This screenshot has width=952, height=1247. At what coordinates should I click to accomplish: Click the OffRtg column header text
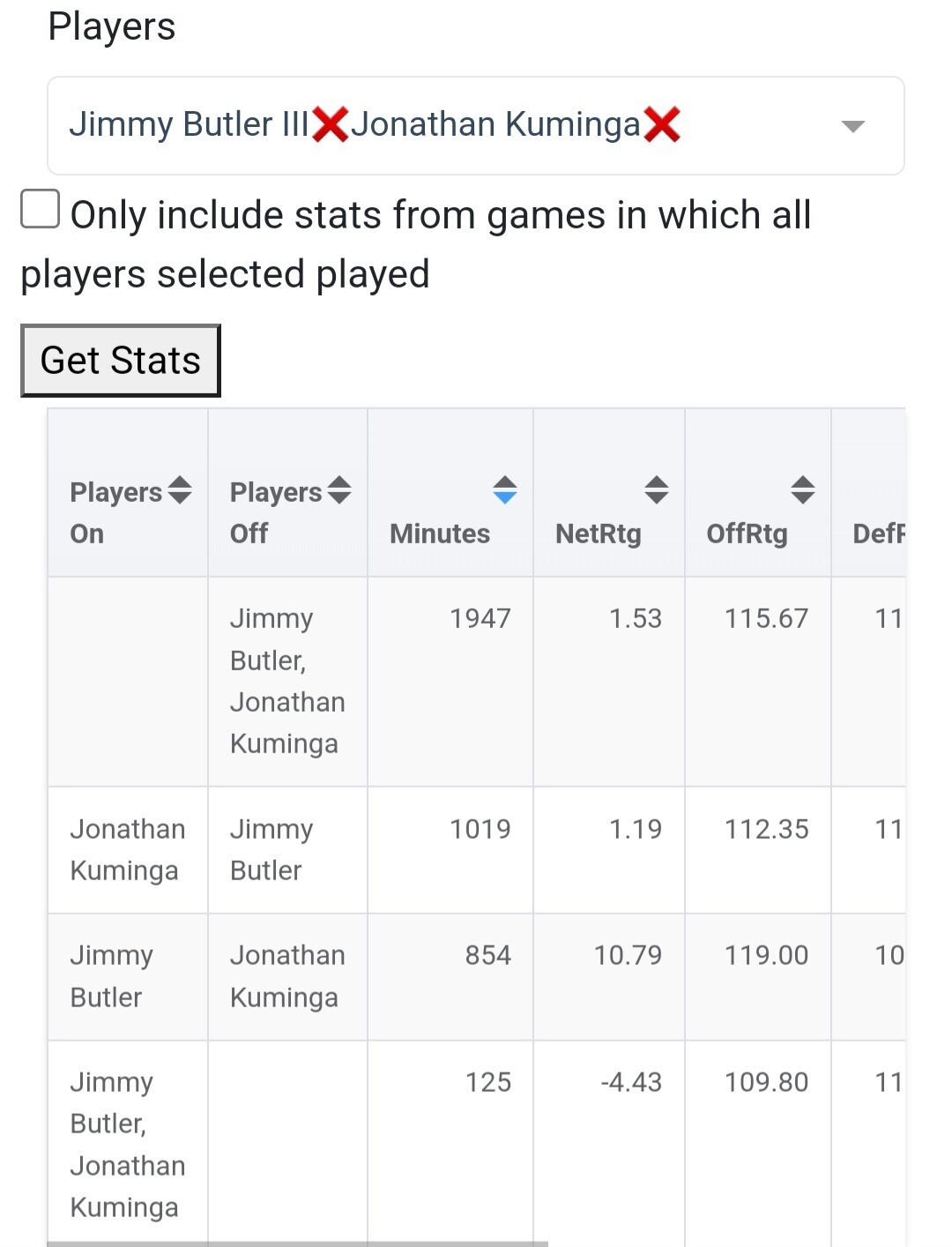747,534
